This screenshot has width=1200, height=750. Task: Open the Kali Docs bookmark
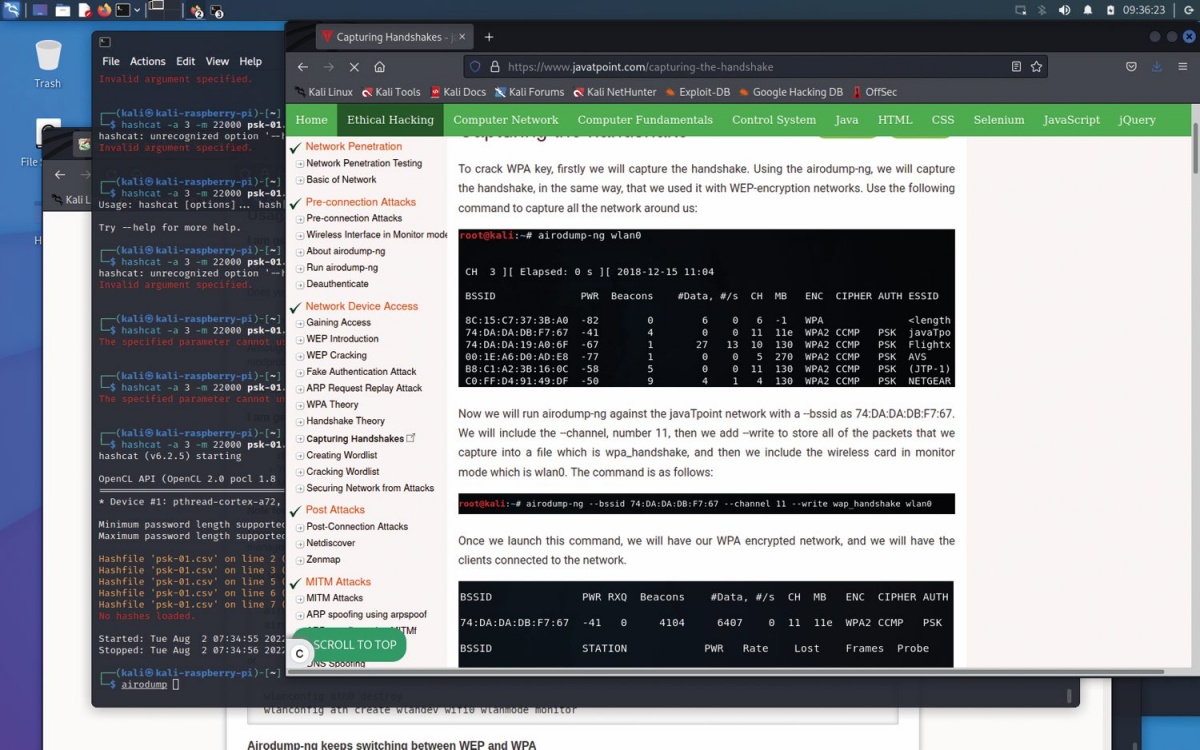(x=458, y=92)
